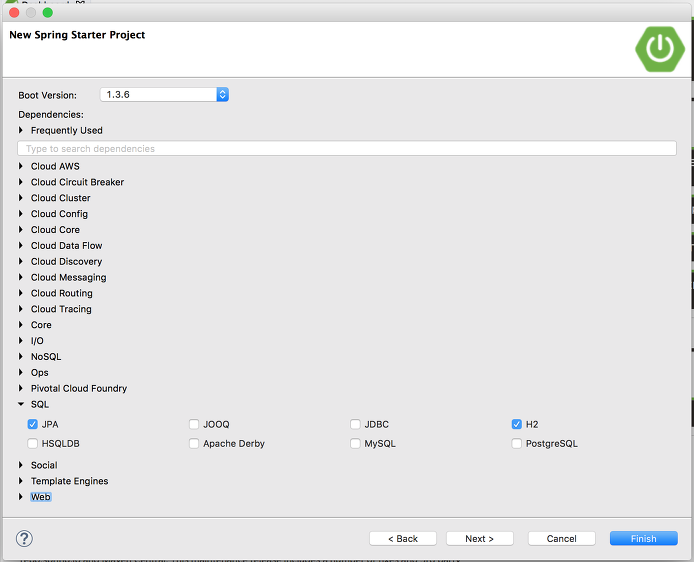Go to Next > page

coord(479,539)
